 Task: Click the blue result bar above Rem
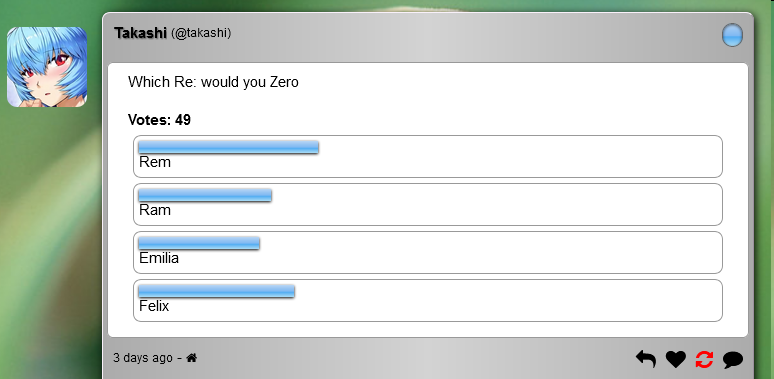pyautogui.click(x=228, y=147)
